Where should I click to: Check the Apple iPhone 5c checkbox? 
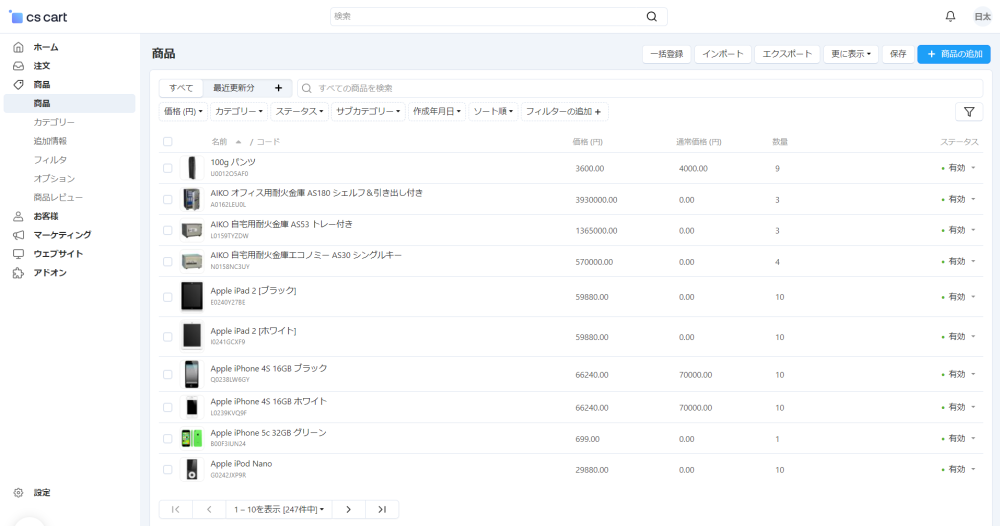(168, 439)
